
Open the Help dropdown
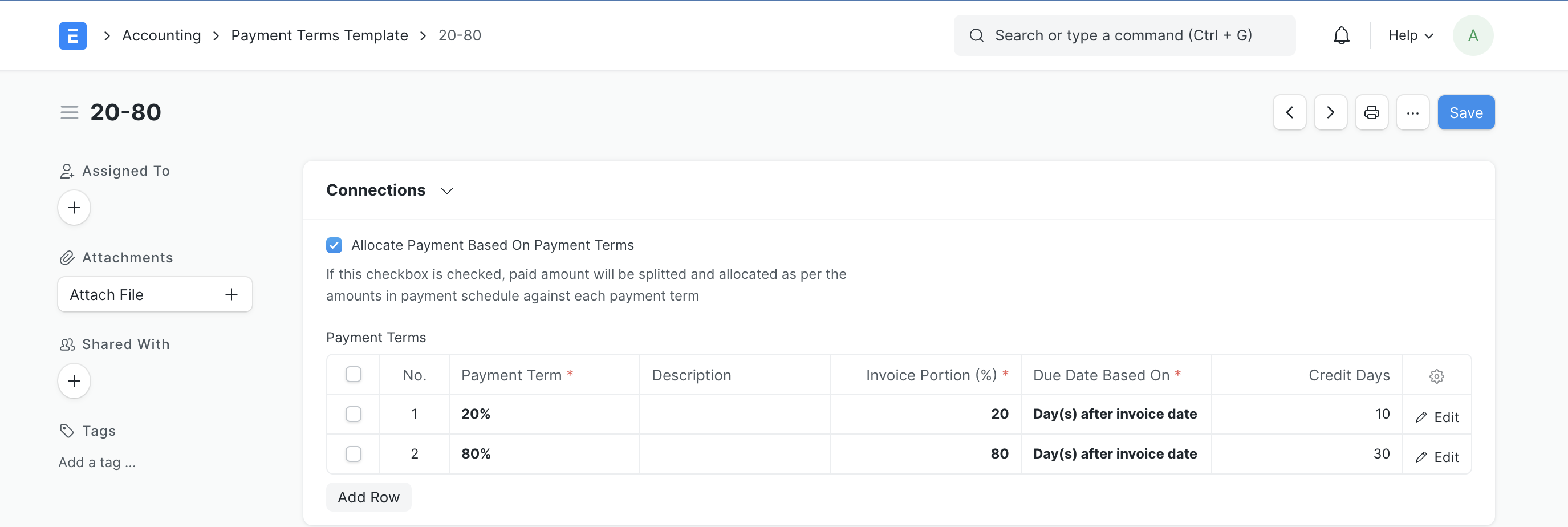1409,35
